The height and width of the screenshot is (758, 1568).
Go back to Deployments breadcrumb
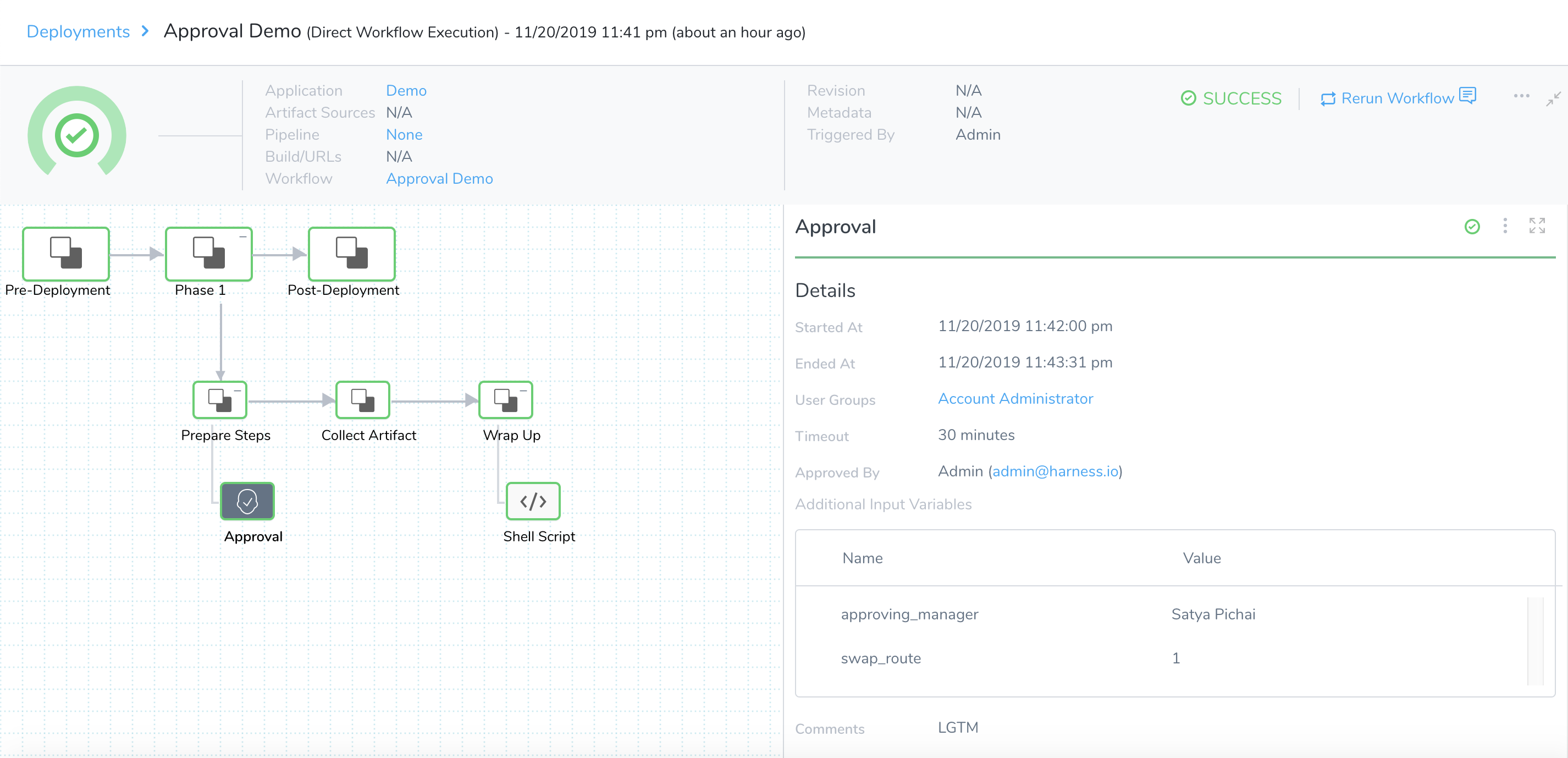click(78, 32)
